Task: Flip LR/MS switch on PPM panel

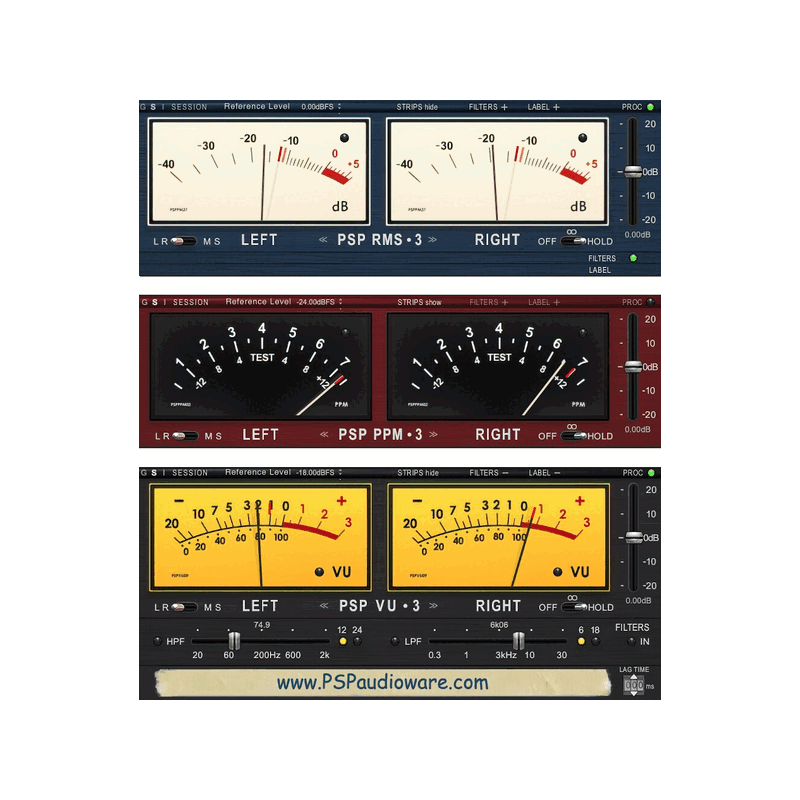Action: 185,436
